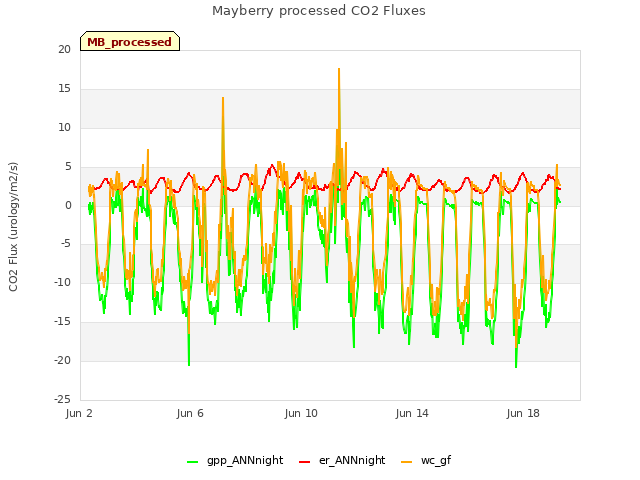Image resolution: width=640 pixels, height=480 pixels.
Task: Click the chart title Mayberry processed CO2 Fluxes
Action: (319, 11)
